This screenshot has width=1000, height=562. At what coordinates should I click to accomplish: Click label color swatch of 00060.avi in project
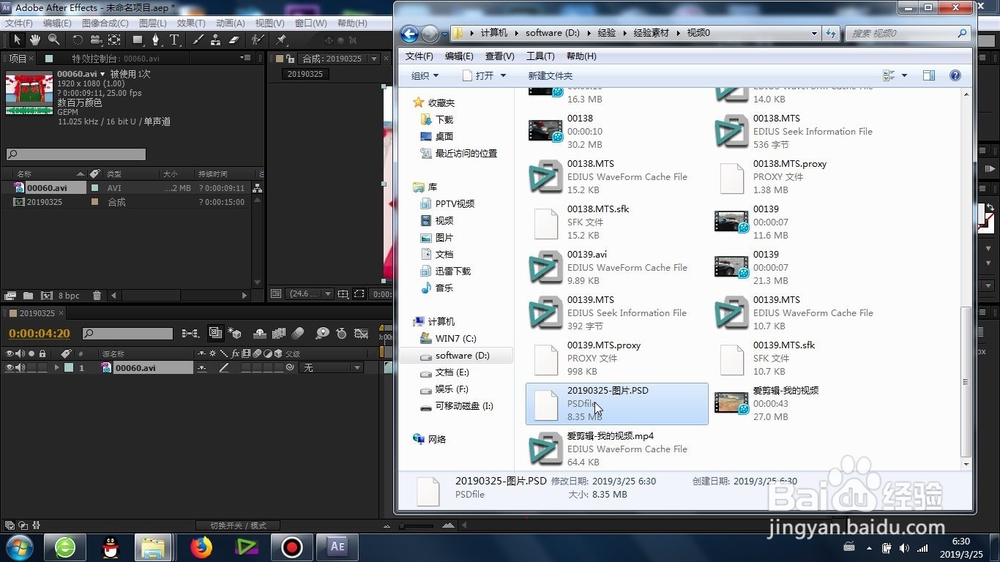[x=94, y=188]
